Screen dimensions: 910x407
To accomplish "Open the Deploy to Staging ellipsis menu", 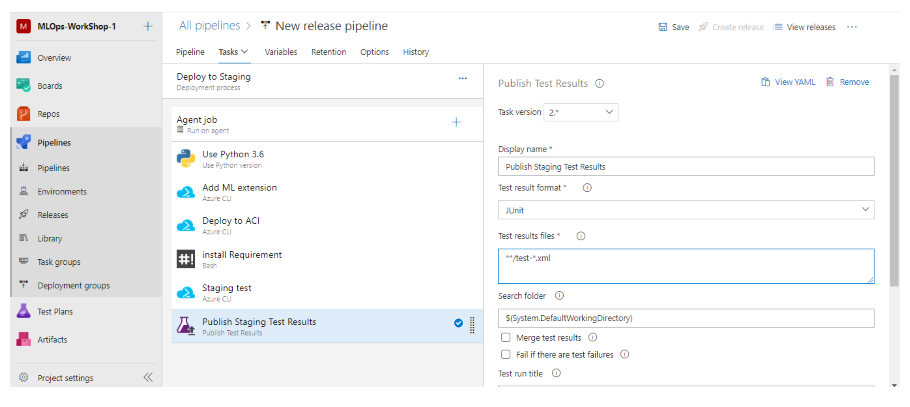I will coord(462,77).
